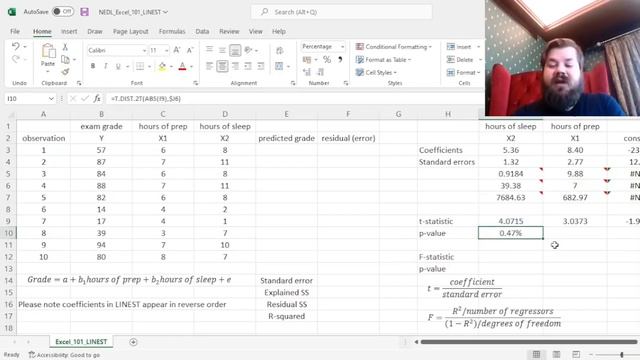Click Accessibility: Good to go status
Screen dimensions: 640x360
coord(64,355)
